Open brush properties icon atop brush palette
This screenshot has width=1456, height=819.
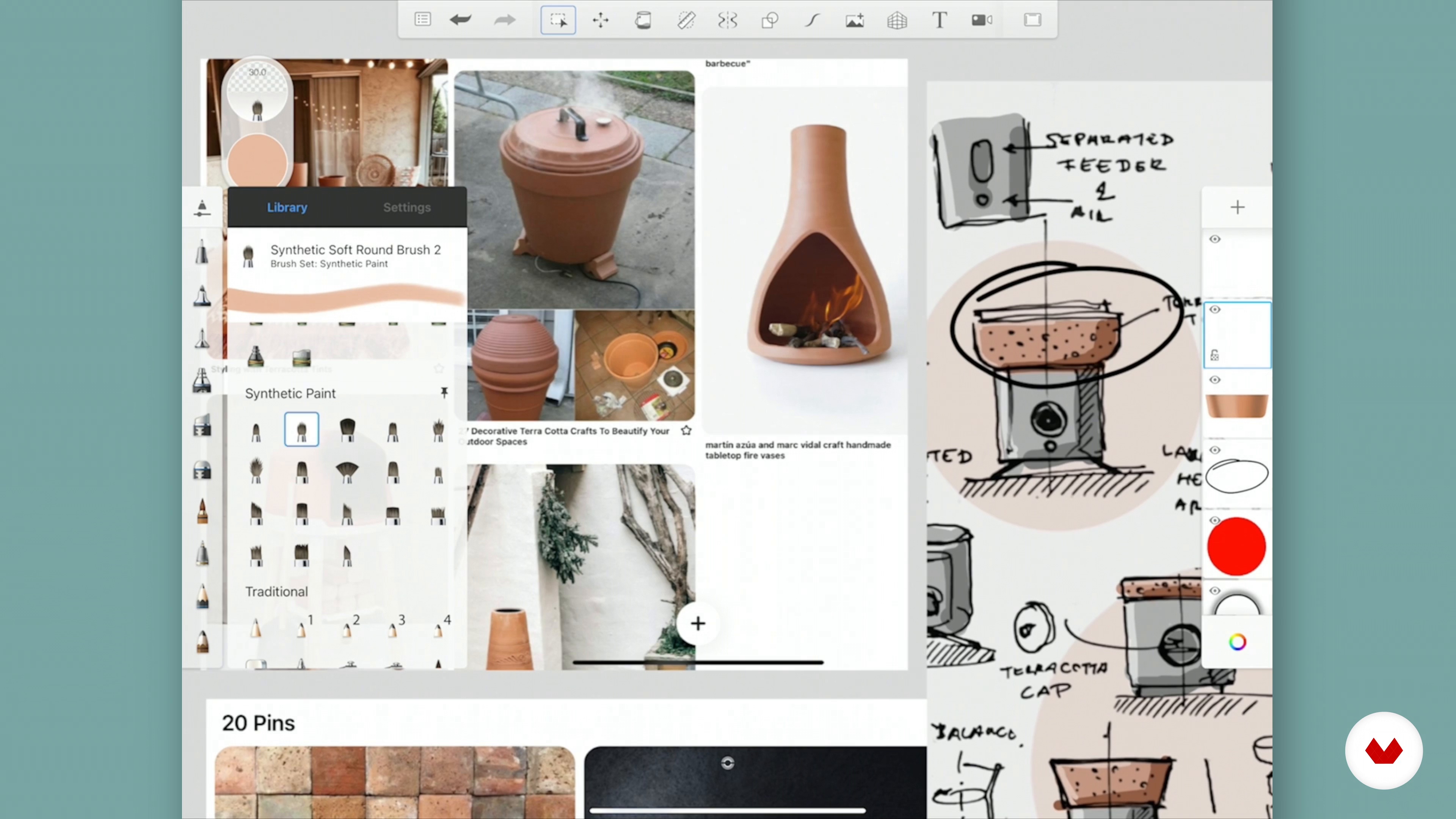pyautogui.click(x=202, y=208)
